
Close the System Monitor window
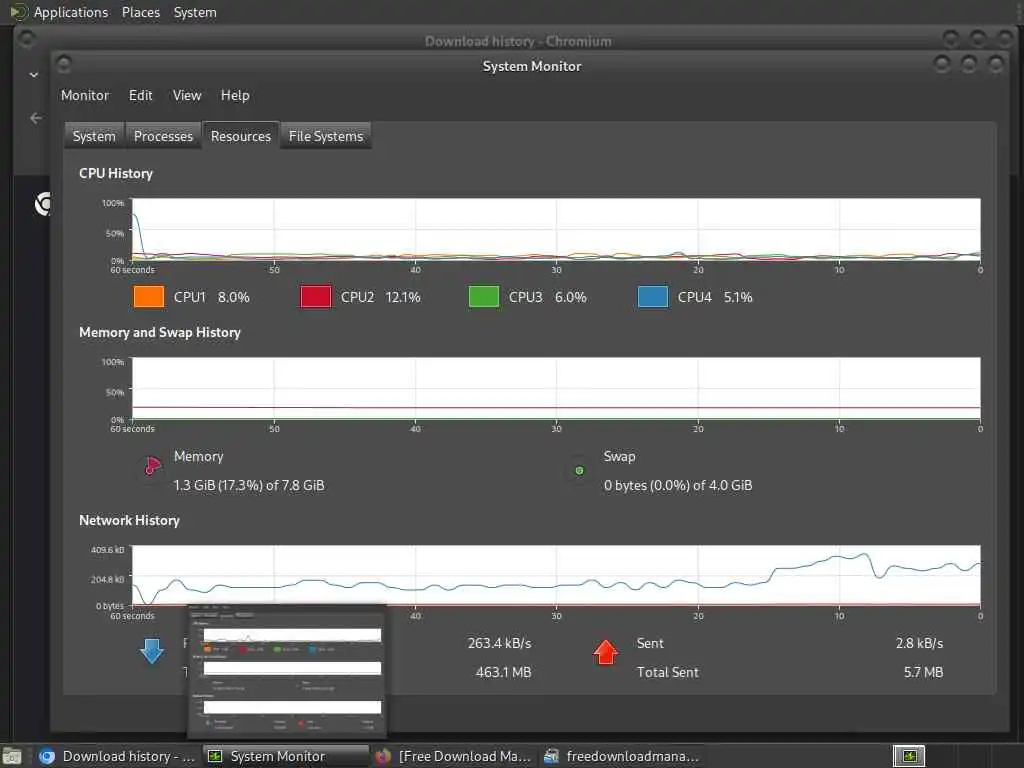pos(996,64)
